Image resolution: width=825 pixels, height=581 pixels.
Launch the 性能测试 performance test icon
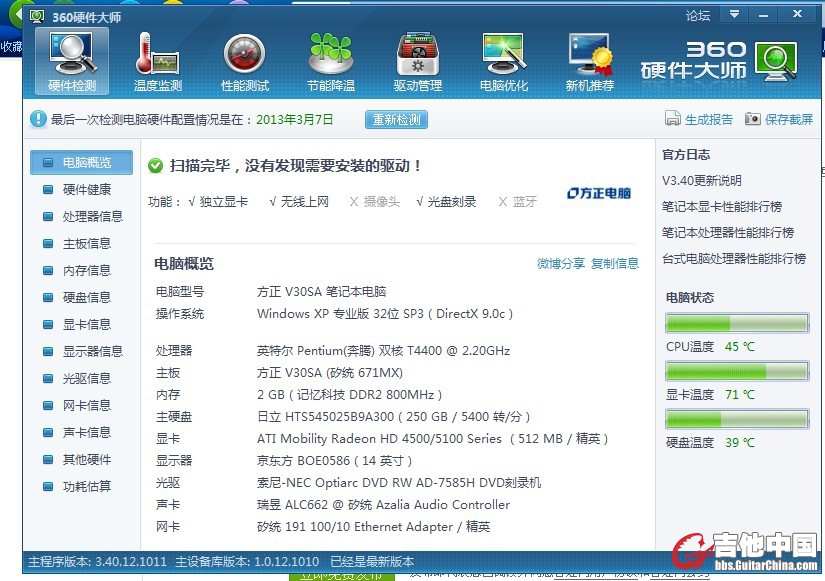(x=245, y=54)
